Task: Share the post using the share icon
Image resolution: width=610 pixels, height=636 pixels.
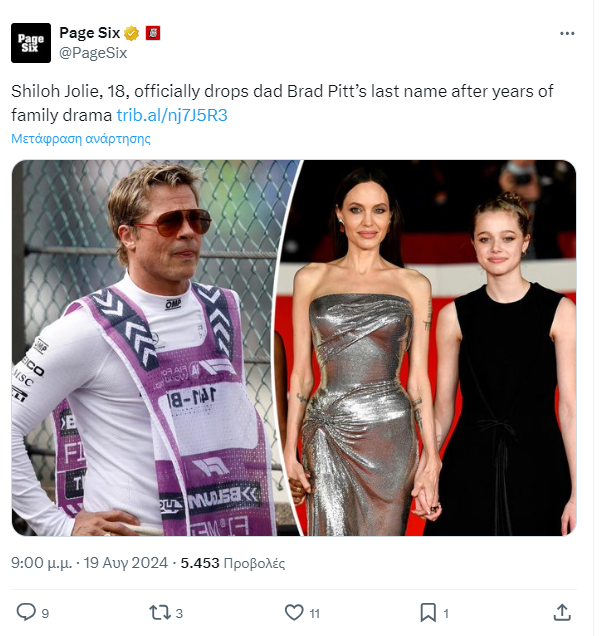Action: [562, 611]
